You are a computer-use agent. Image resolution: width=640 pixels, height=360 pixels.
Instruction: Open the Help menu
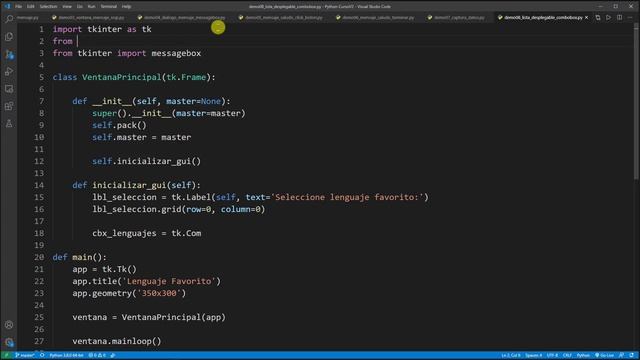pos(127,7)
